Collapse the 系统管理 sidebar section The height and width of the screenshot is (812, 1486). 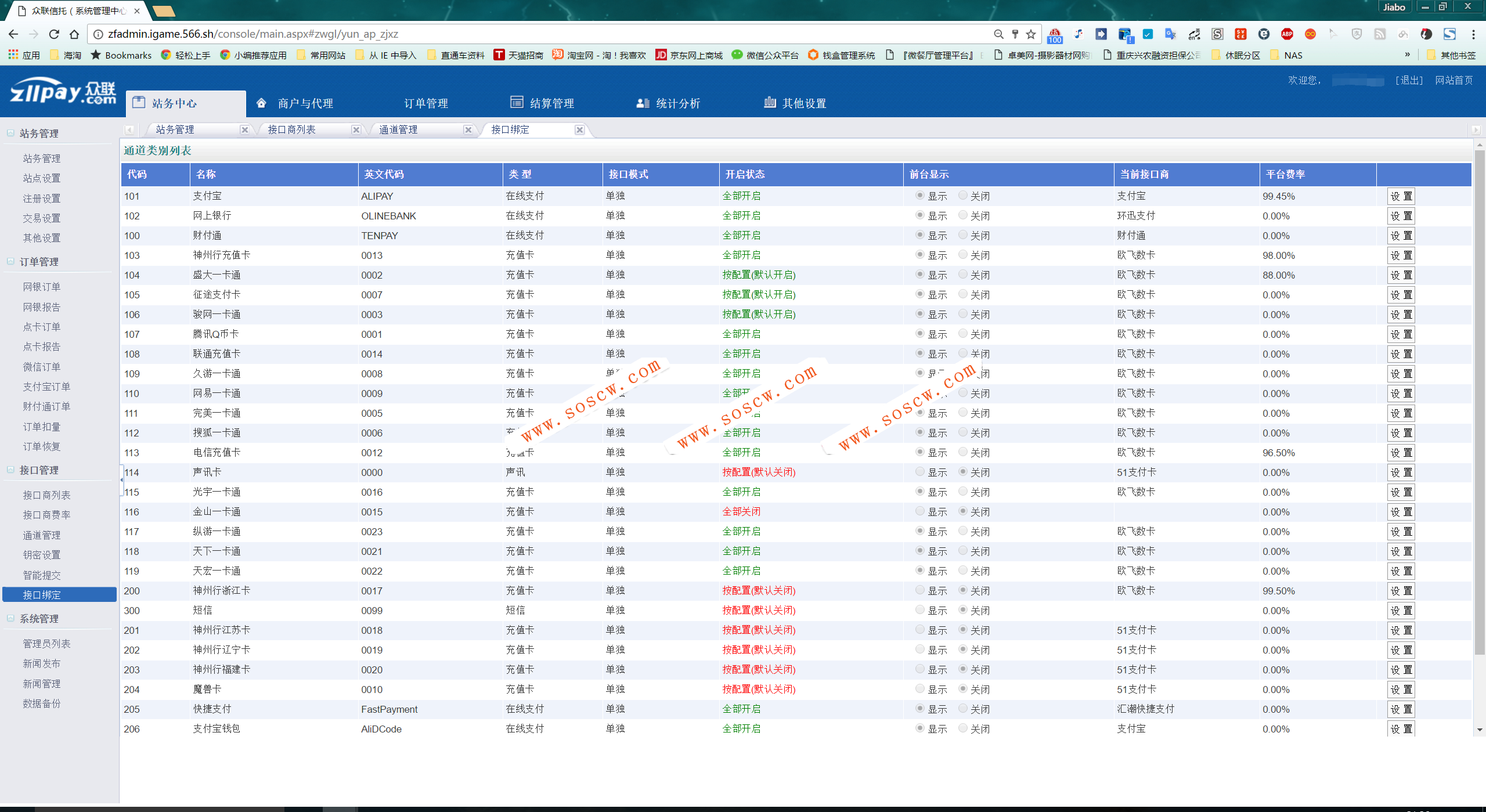click(x=10, y=618)
